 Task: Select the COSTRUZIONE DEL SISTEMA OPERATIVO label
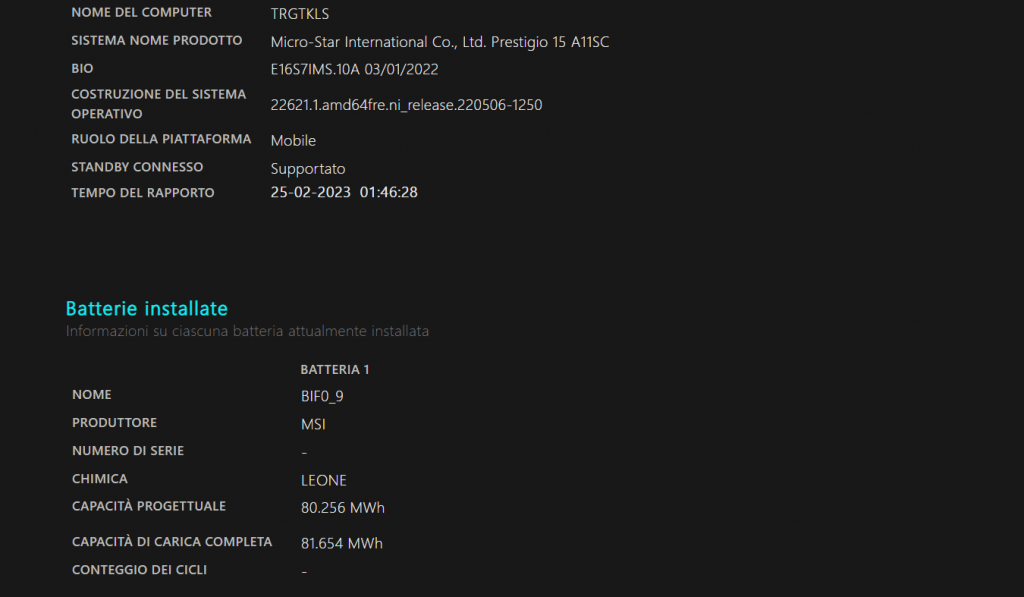tap(158, 104)
